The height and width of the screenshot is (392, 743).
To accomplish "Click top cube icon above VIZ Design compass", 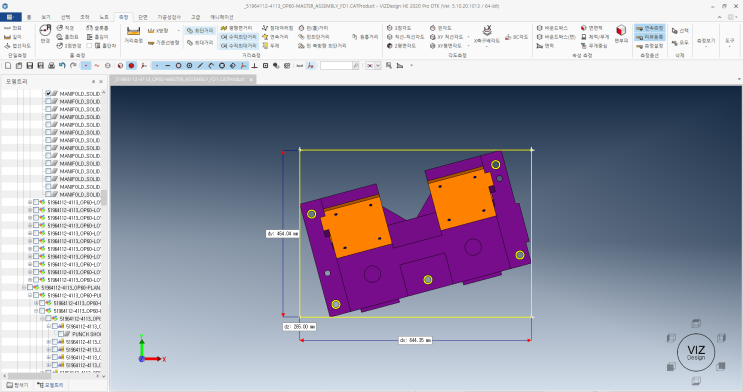I will tap(696, 323).
